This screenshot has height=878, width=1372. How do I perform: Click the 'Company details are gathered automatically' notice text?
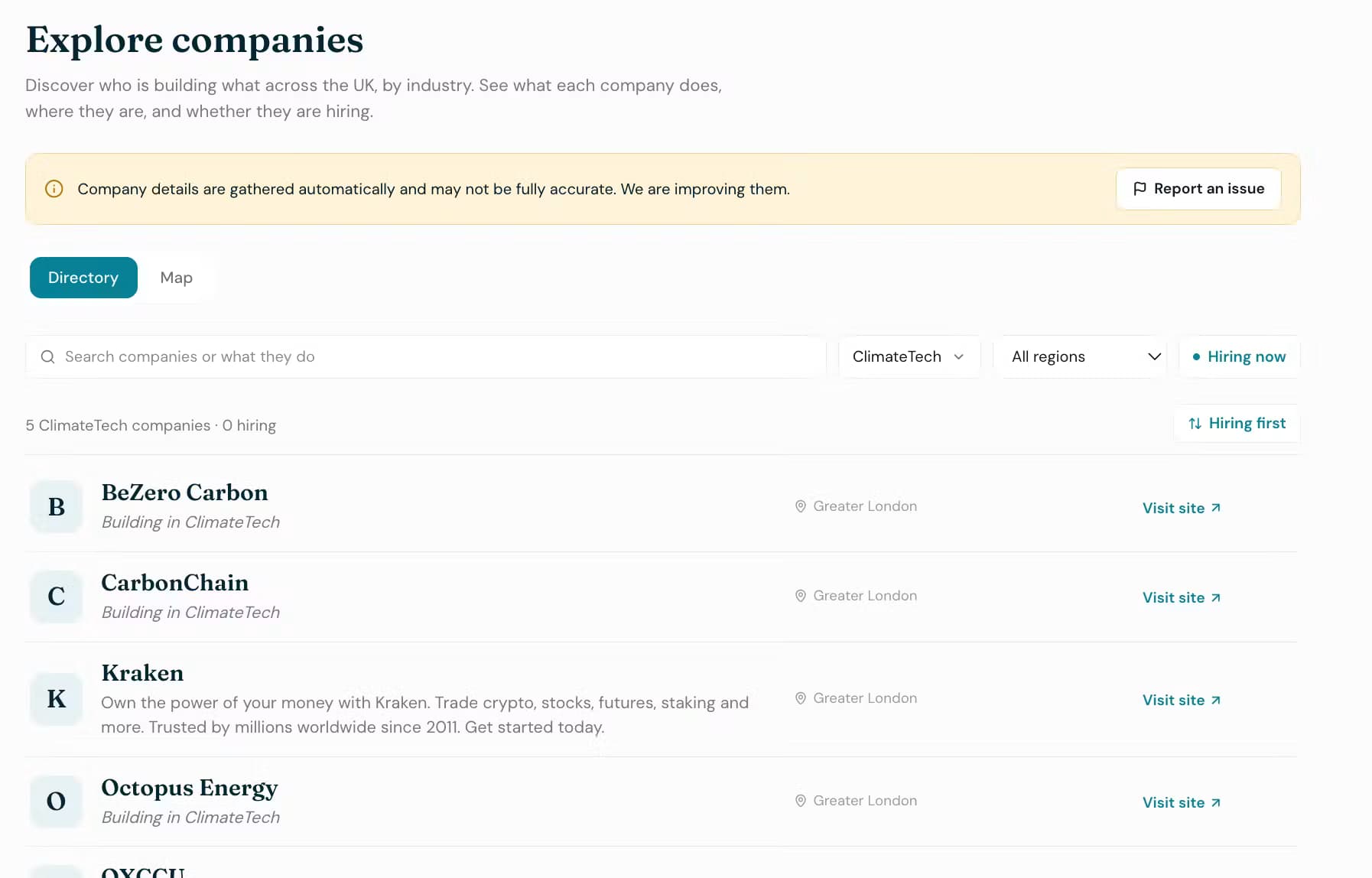click(x=434, y=189)
